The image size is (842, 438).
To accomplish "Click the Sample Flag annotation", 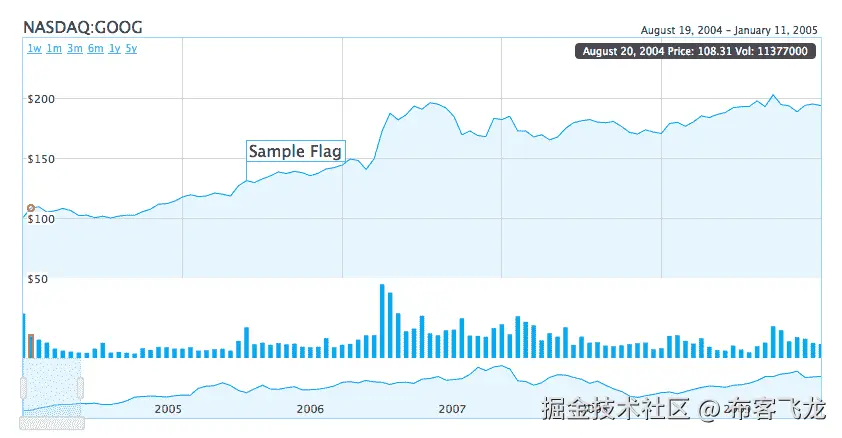I will point(295,151).
